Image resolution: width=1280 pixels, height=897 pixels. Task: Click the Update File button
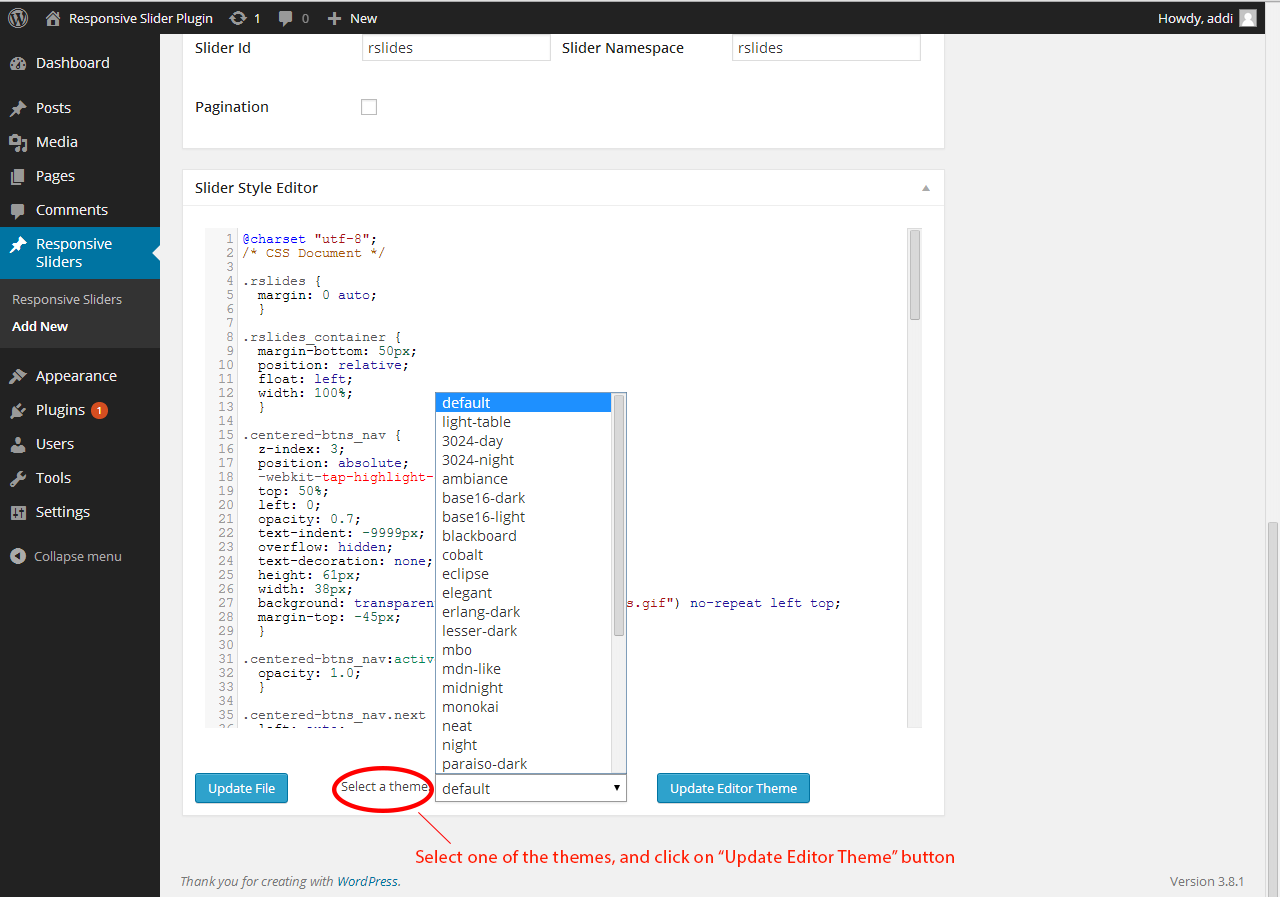click(242, 788)
